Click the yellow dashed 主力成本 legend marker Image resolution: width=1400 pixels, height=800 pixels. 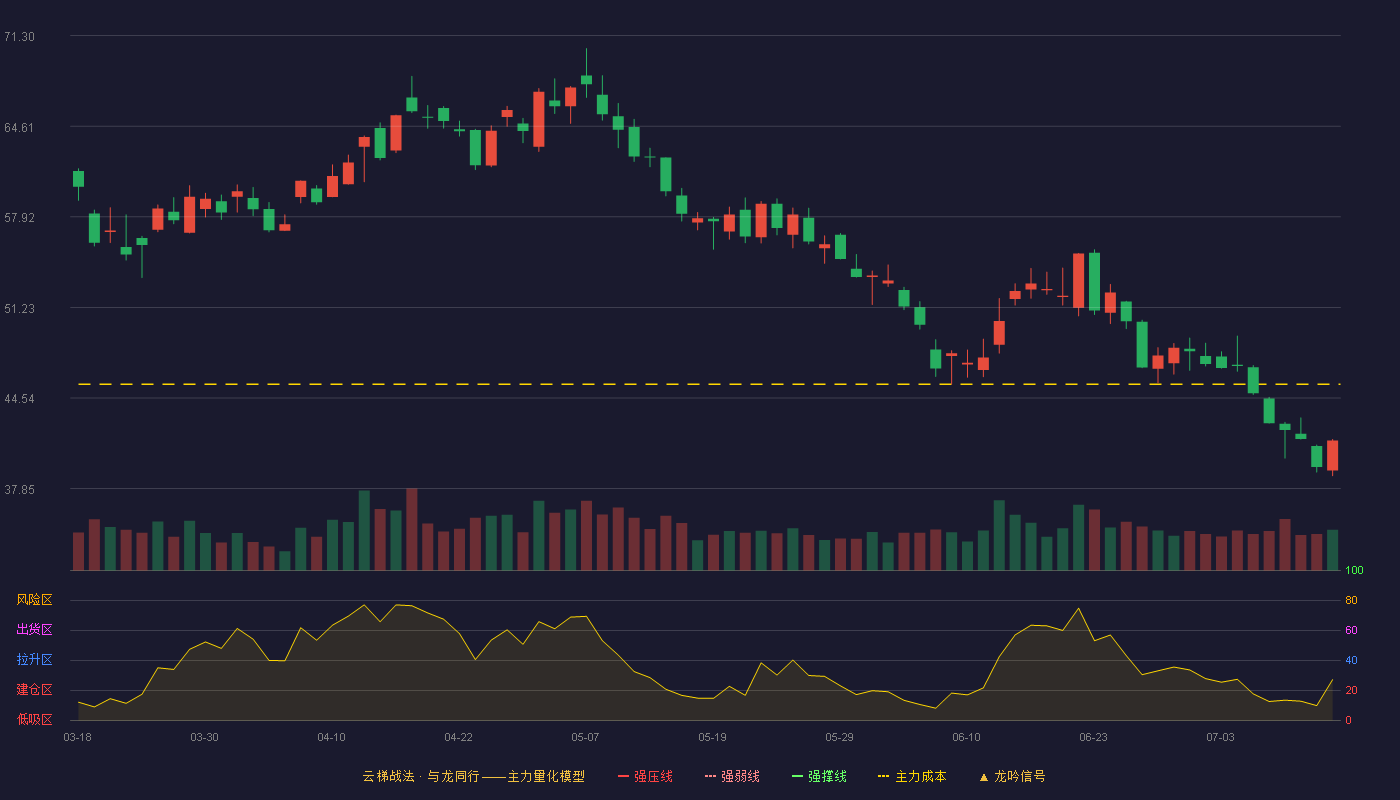[884, 776]
